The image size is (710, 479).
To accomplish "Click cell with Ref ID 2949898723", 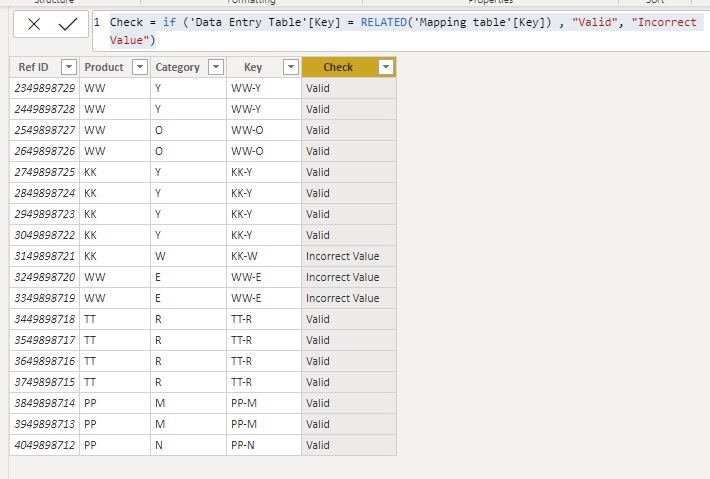I will (x=44, y=214).
